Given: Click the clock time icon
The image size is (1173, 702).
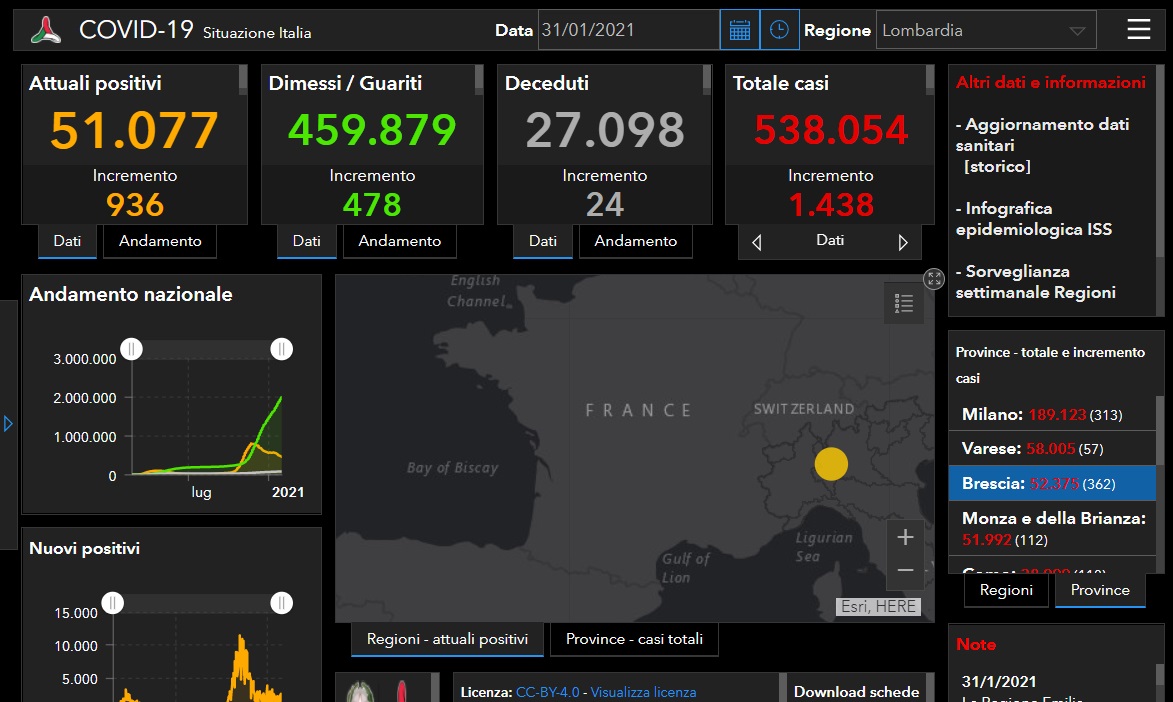Looking at the screenshot, I should coord(779,30).
